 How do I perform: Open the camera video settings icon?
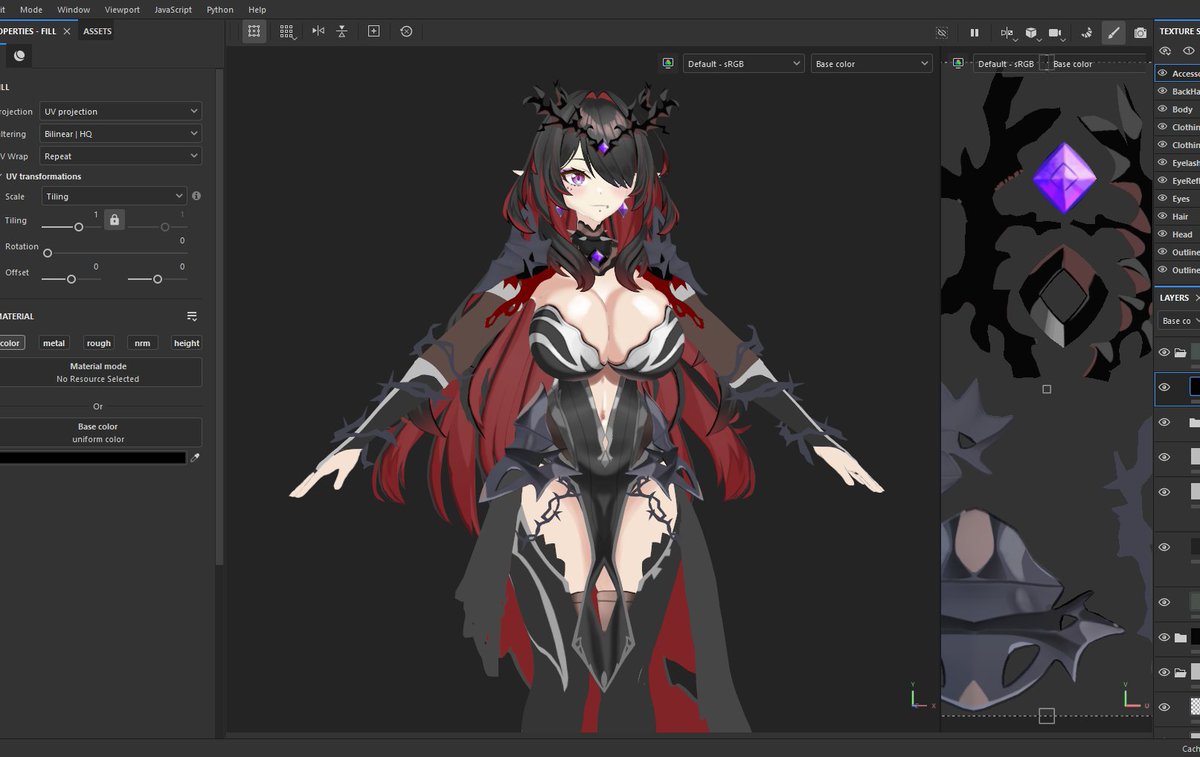coord(1056,33)
